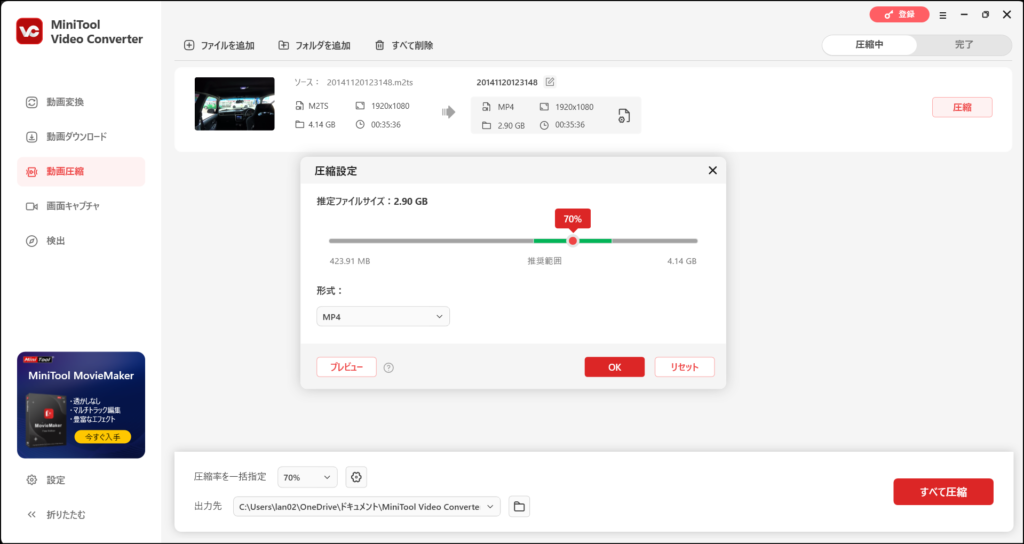
Task: Click the 423.91 MB minimum label
Action: pyautogui.click(x=350, y=261)
